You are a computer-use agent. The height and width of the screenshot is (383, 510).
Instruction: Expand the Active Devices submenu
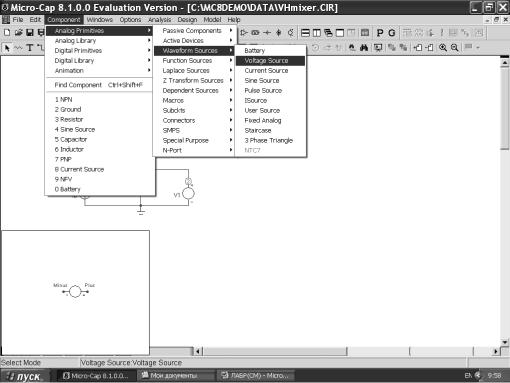pos(195,41)
